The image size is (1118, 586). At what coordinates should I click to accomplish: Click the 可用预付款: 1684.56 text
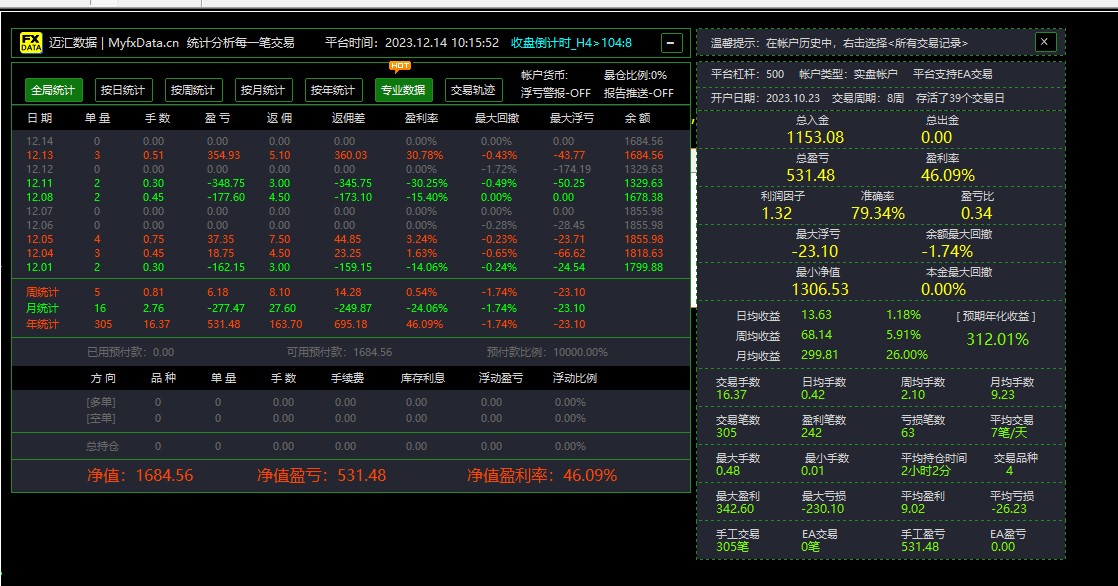point(339,352)
